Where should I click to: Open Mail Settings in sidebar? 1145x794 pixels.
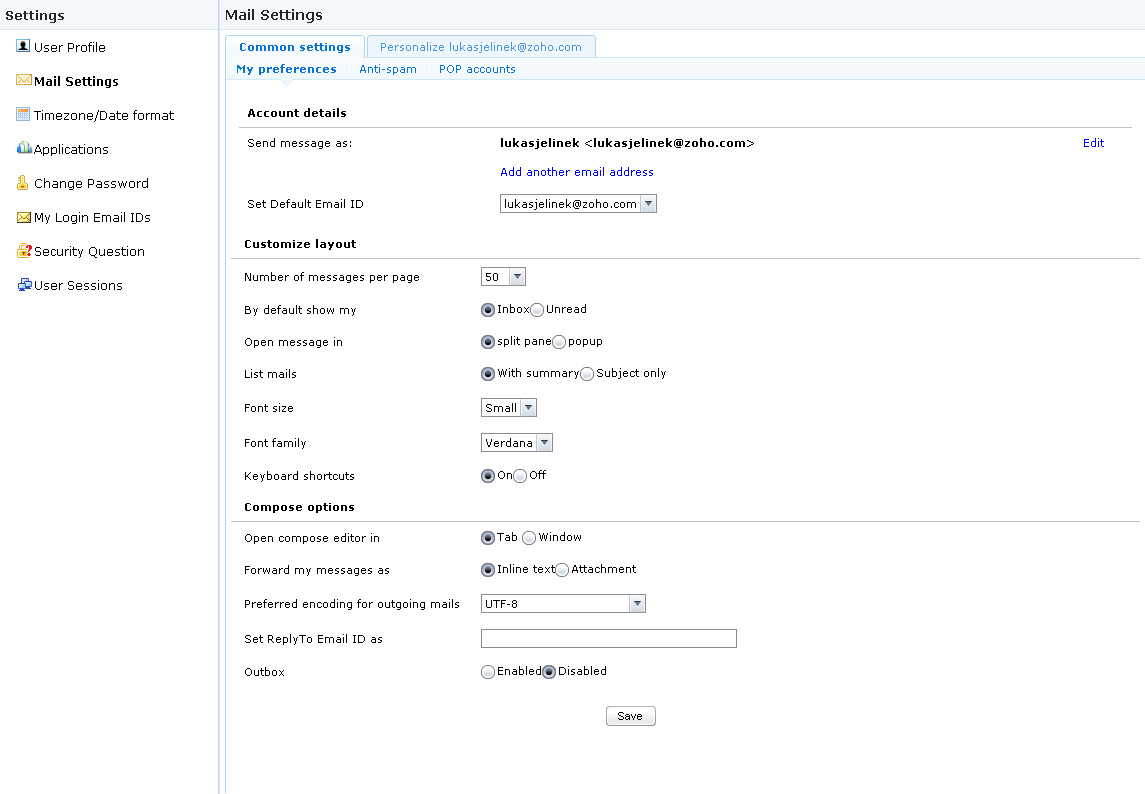pos(76,81)
